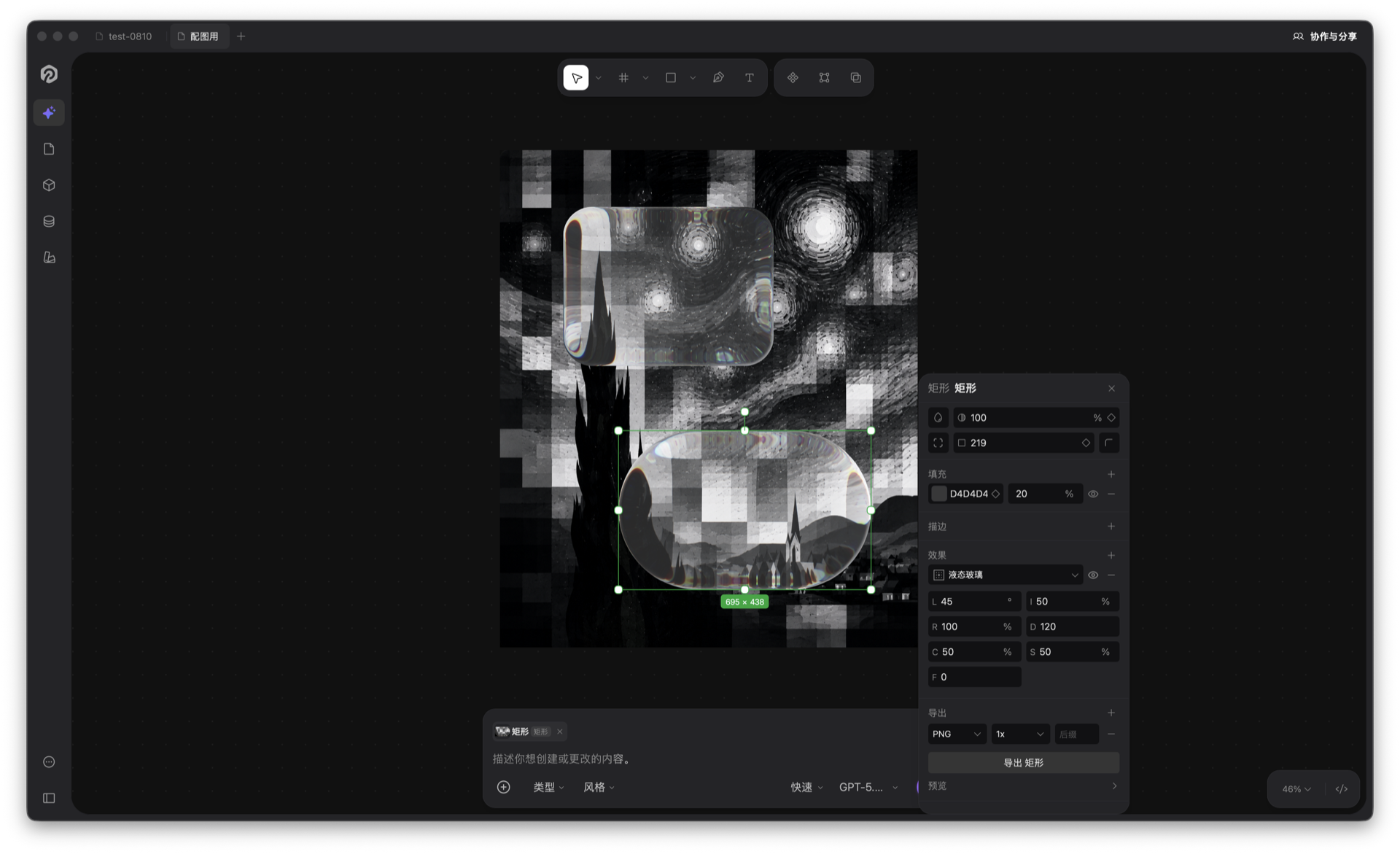Remove the D4D4D4 fill with minus icon
1400x854 pixels.
[x=1111, y=494]
